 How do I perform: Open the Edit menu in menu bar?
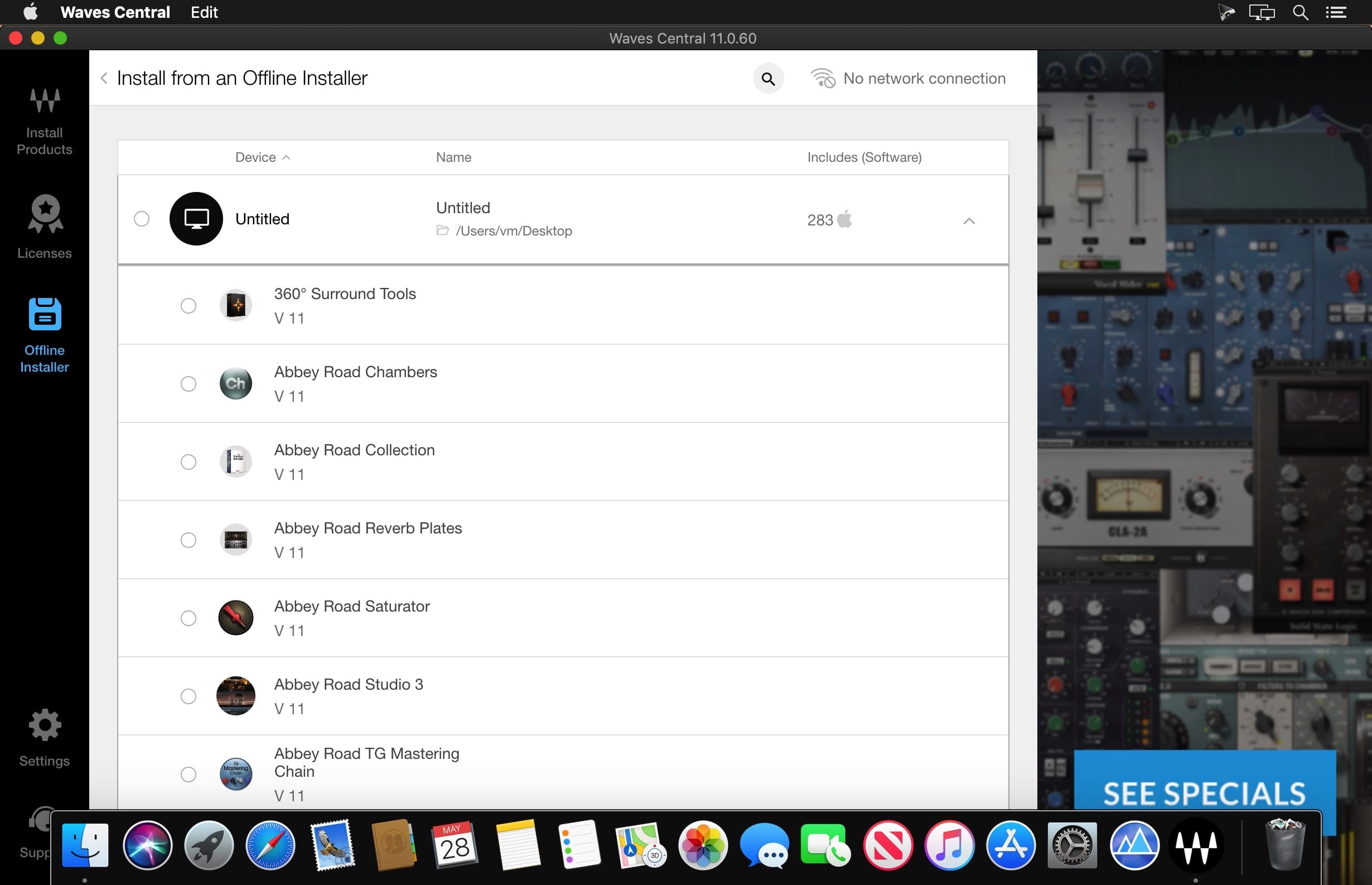point(203,12)
